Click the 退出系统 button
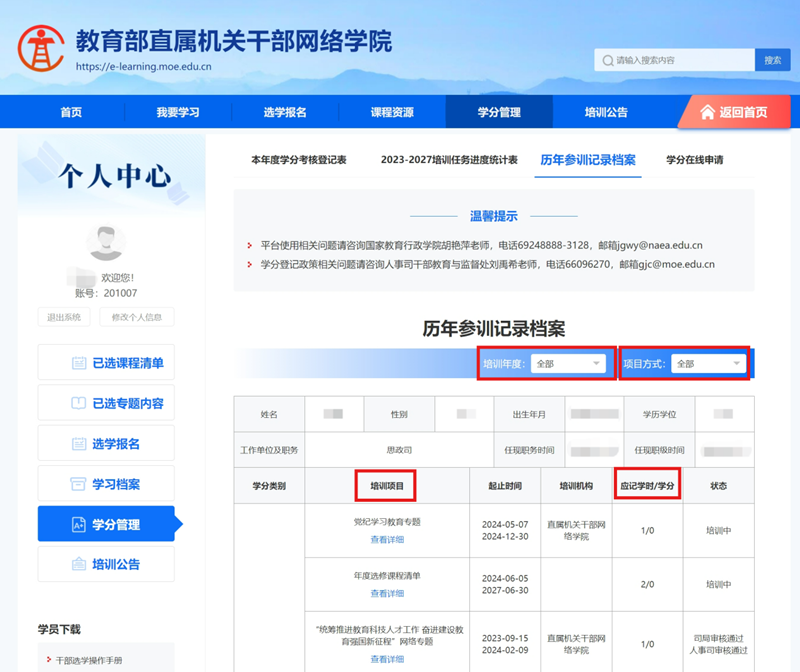The image size is (800, 672). point(64,317)
